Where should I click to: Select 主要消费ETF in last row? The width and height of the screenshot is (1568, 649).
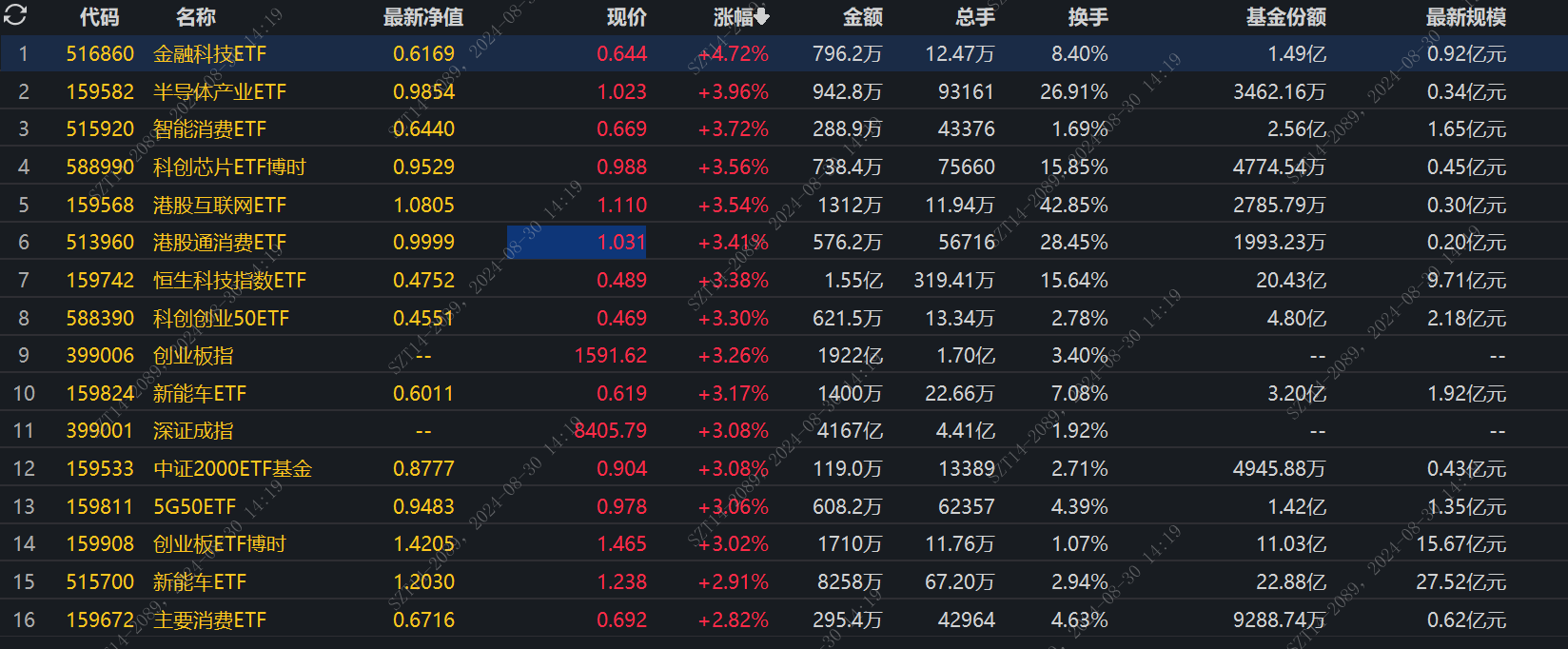[210, 620]
